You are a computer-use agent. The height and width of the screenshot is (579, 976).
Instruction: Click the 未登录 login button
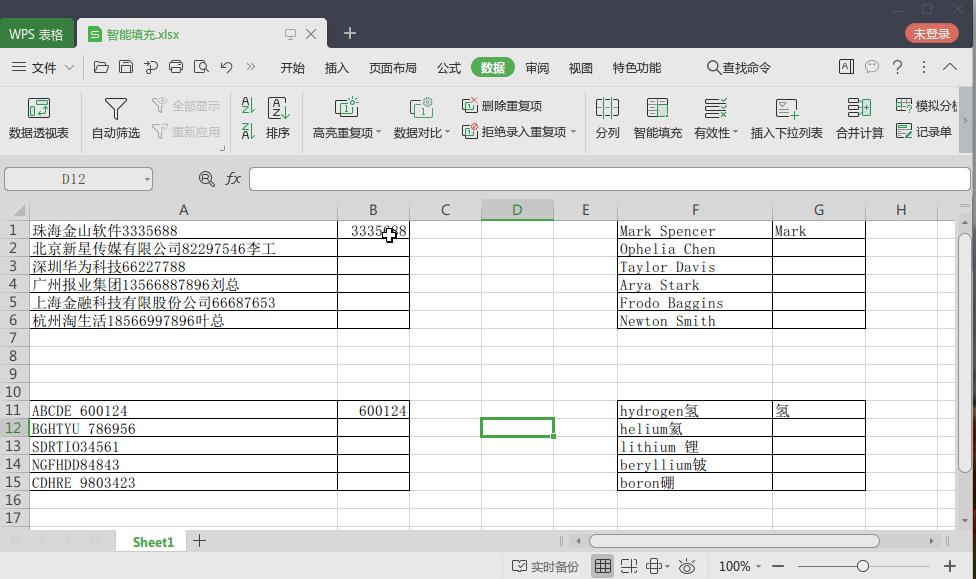coord(930,33)
